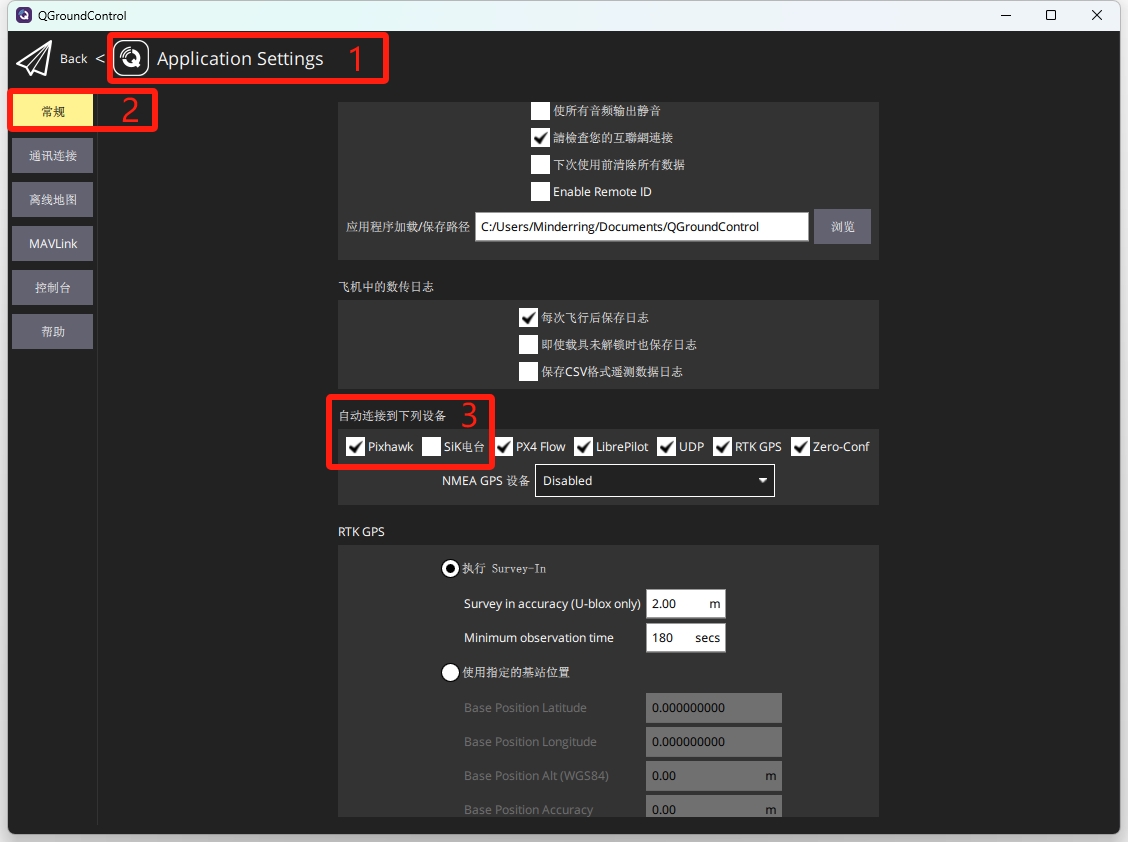1128x842 pixels.
Task: Click the Base Position Longitude field
Action: point(714,742)
